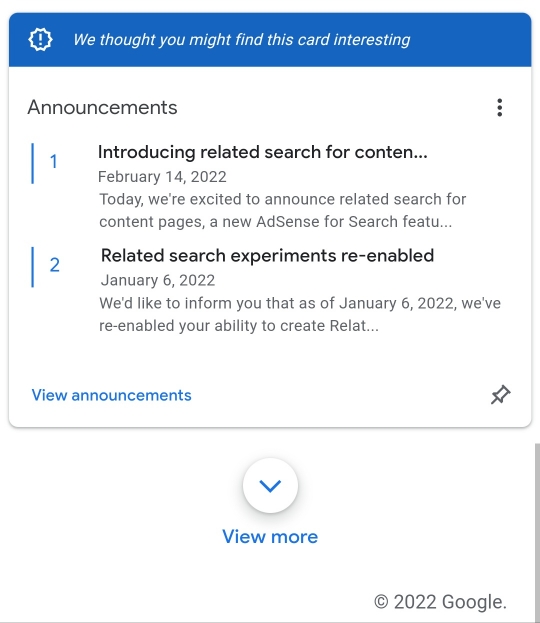Image resolution: width=540 pixels, height=623 pixels.
Task: Click the page scrollbar on the right edge
Action: coord(537,532)
